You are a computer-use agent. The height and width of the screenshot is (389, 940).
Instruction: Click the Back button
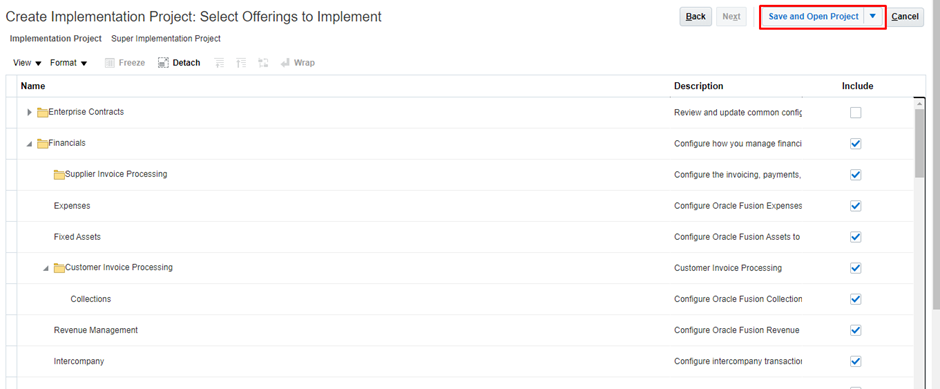[x=695, y=17]
